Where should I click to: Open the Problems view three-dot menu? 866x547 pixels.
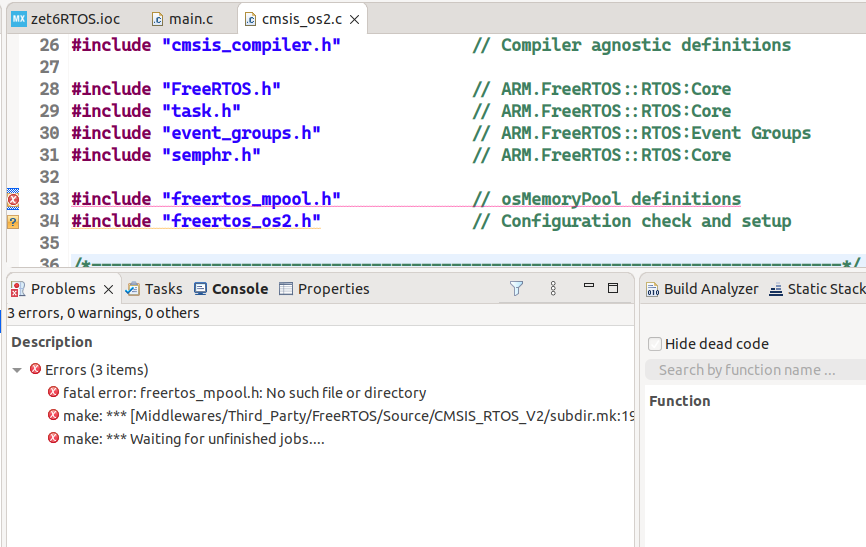pos(553,288)
